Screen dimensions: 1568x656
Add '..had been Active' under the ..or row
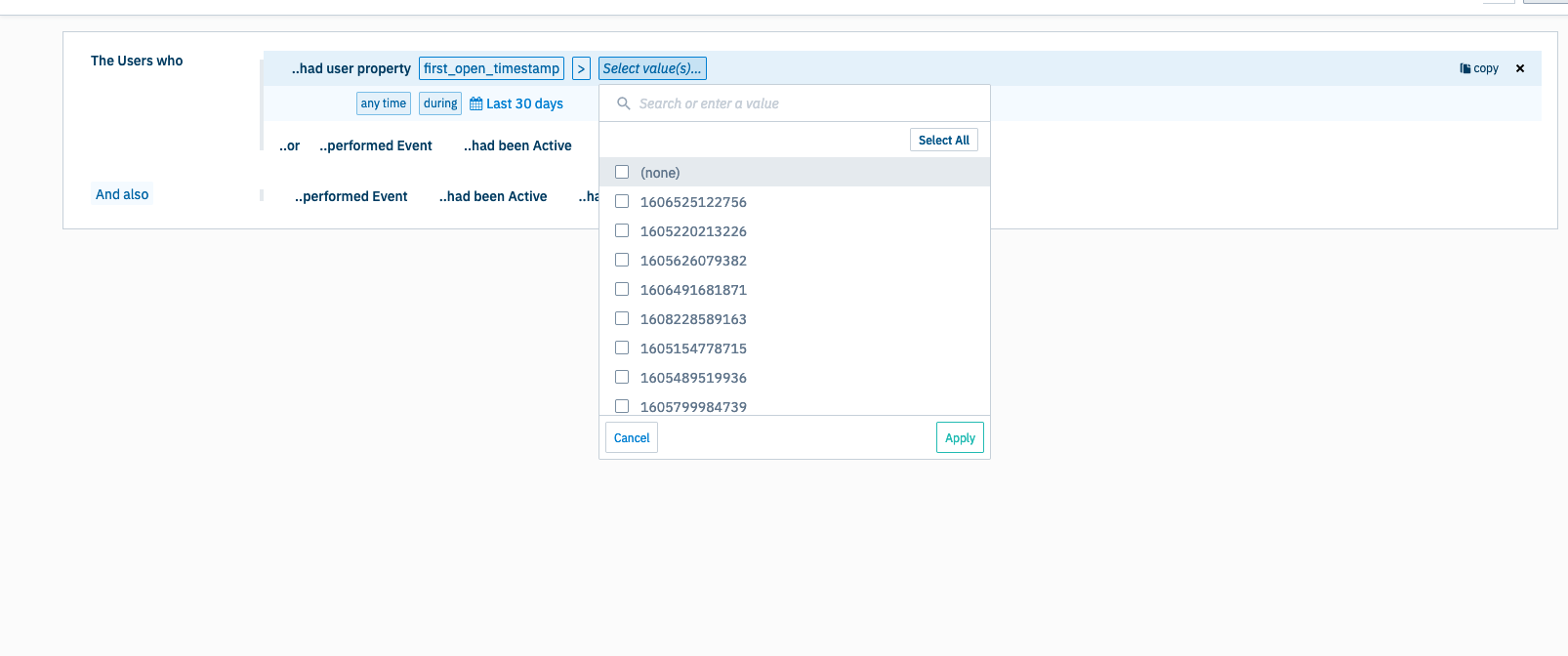[517, 145]
